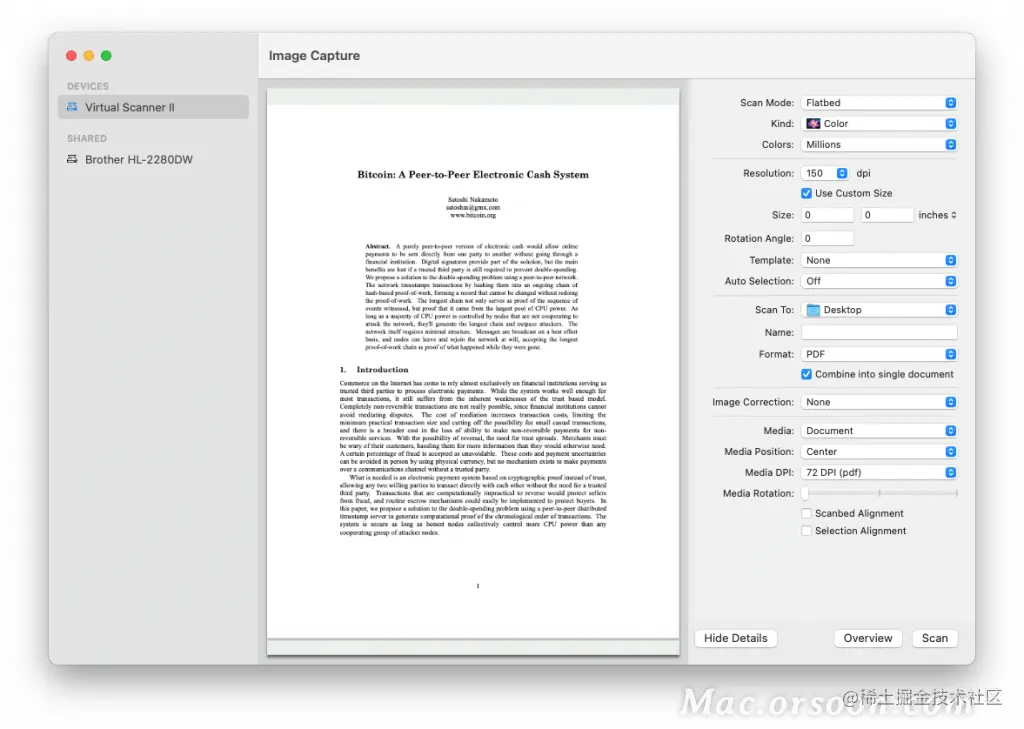Screen dimensions: 1024x729
Task: Change size units from inches
Action: [x=937, y=215]
